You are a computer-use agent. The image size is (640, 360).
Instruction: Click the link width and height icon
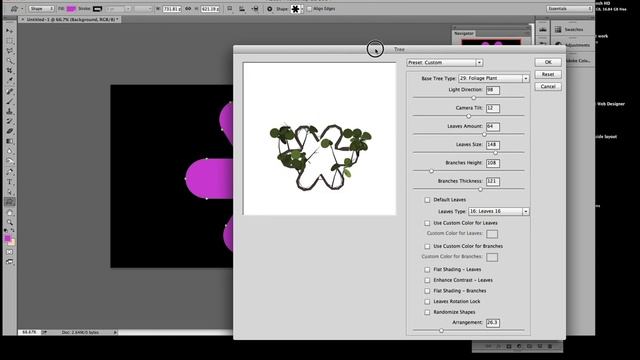coord(188,8)
